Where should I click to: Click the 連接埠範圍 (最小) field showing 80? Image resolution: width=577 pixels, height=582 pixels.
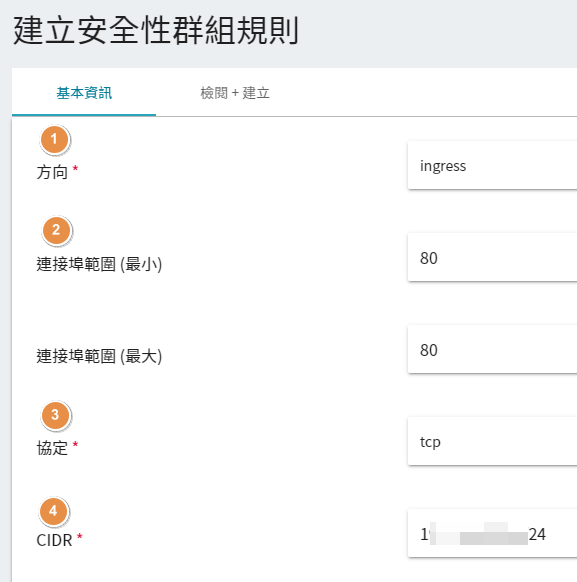pos(492,257)
